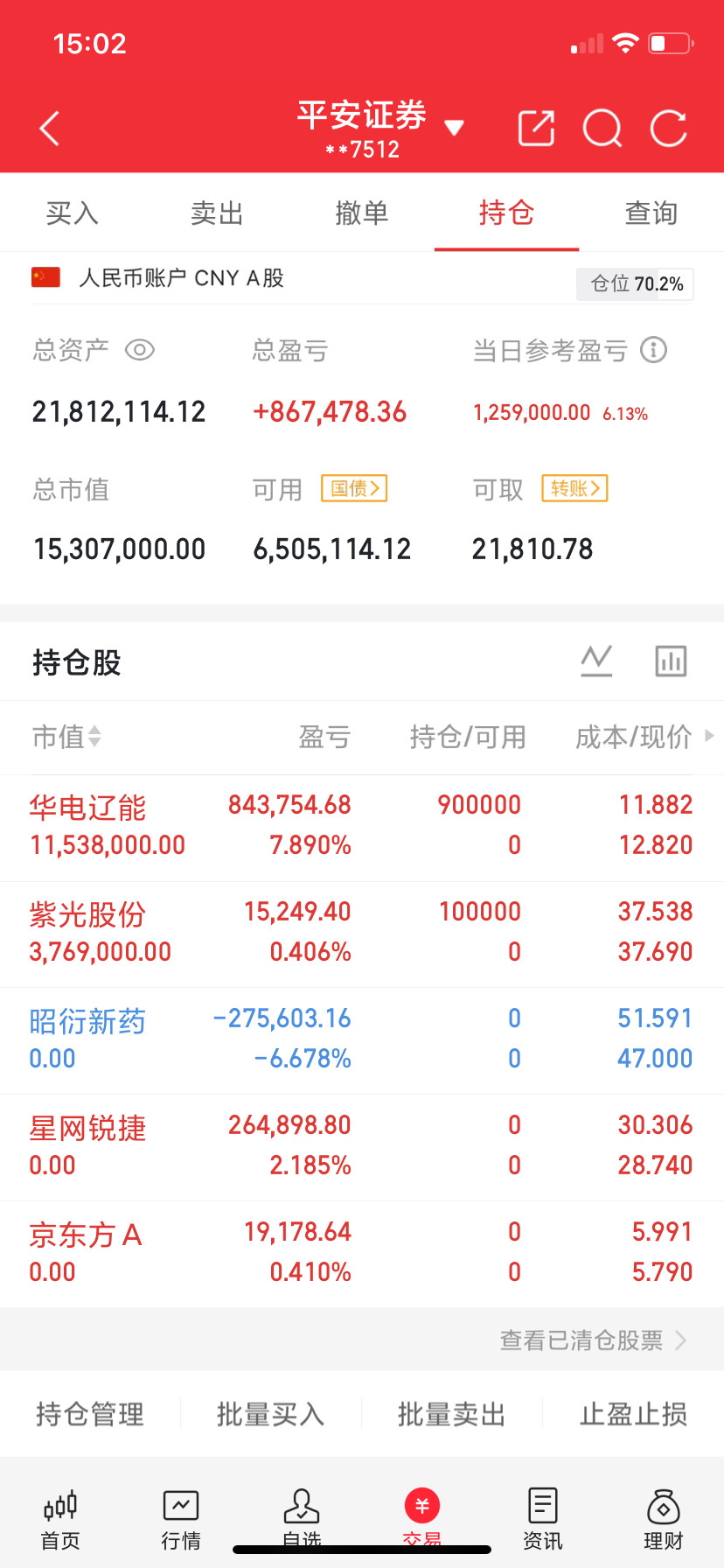Tap the 持仓股 section title
This screenshot has height=1568, width=724.
click(77, 662)
